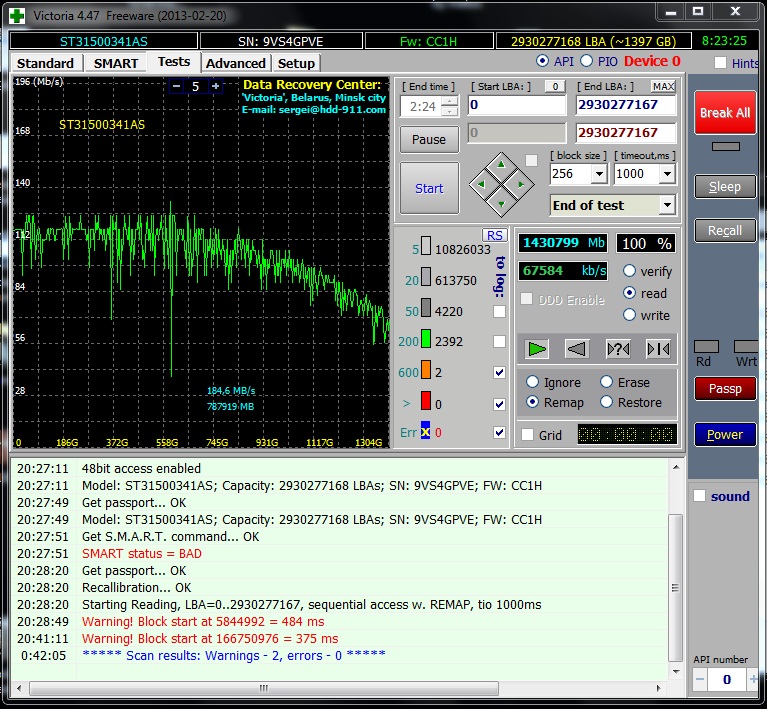Viewport: 767px width, 709px height.
Task: Open the timeout ms dropdown
Action: [666, 174]
